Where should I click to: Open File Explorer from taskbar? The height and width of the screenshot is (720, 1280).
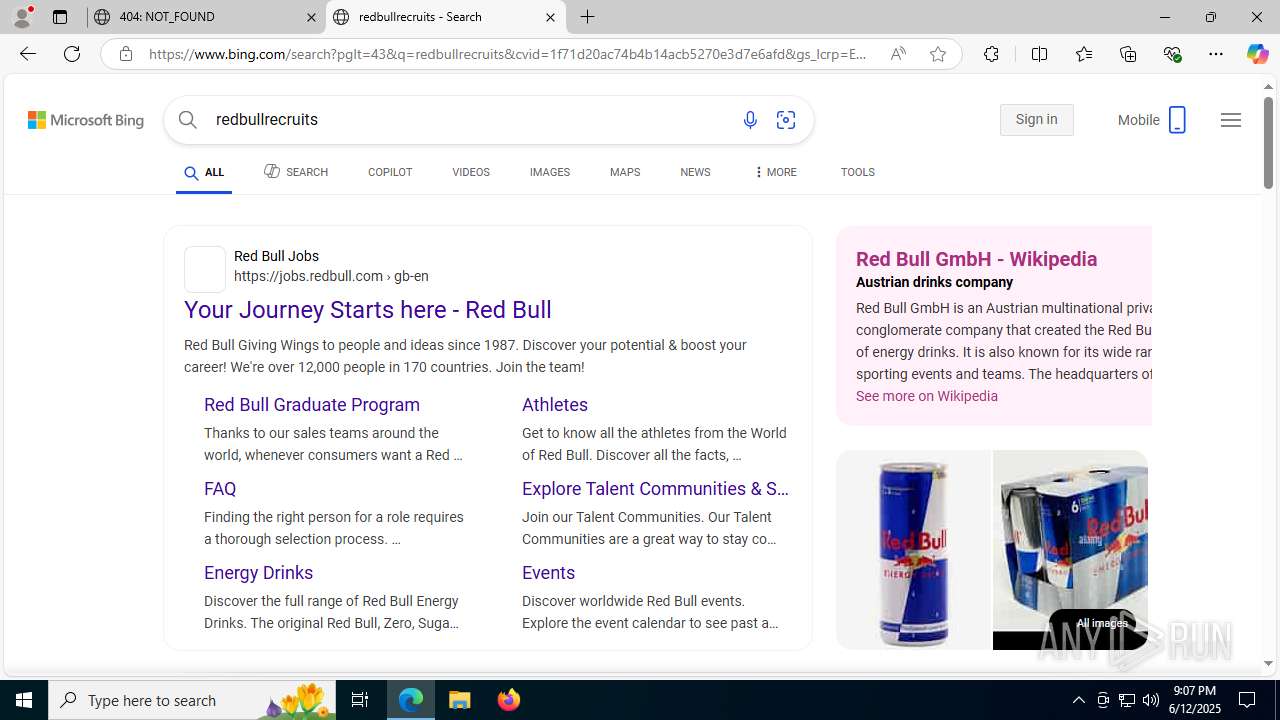click(460, 700)
